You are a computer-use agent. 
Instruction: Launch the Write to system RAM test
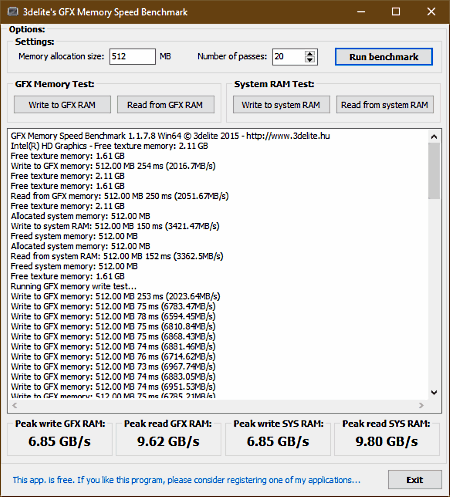pos(281,105)
